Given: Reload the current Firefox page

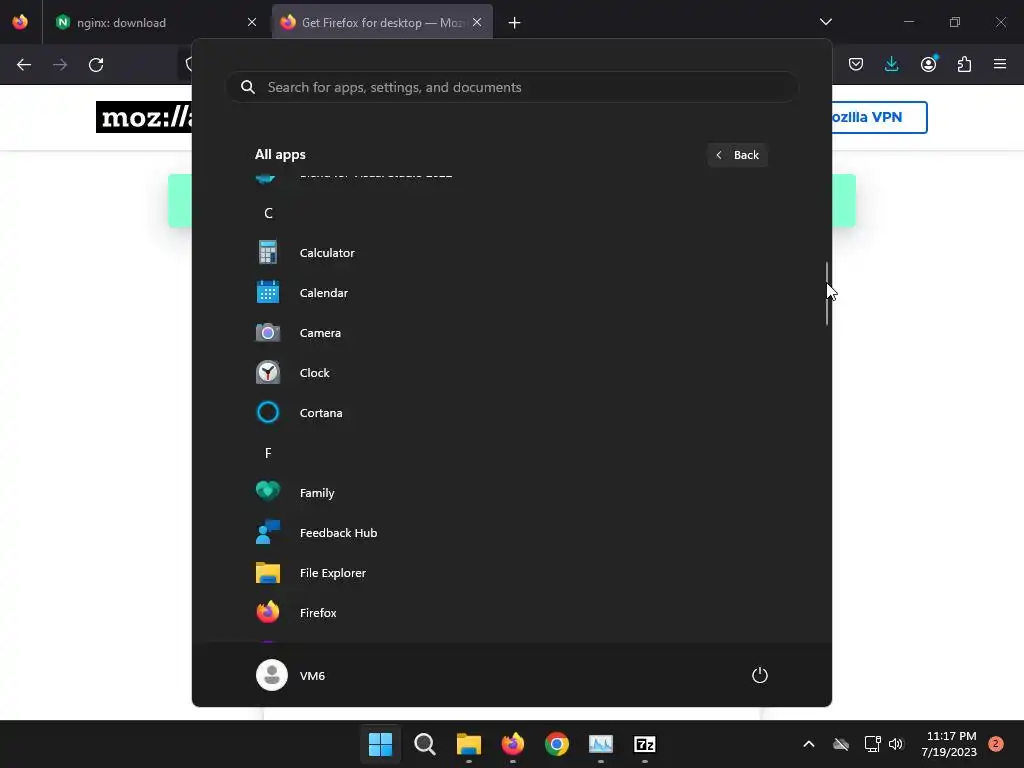Looking at the screenshot, I should coord(96,65).
